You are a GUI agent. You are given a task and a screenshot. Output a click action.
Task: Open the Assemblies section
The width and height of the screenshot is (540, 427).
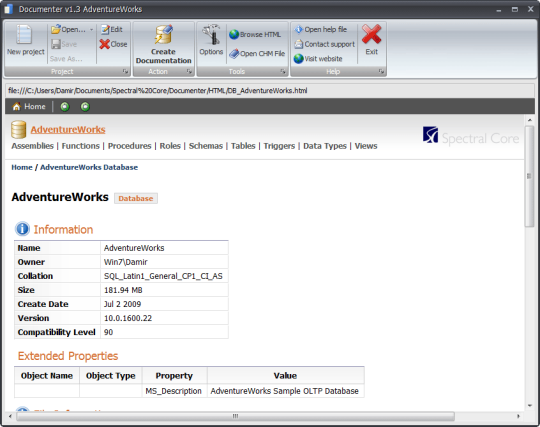(x=32, y=146)
